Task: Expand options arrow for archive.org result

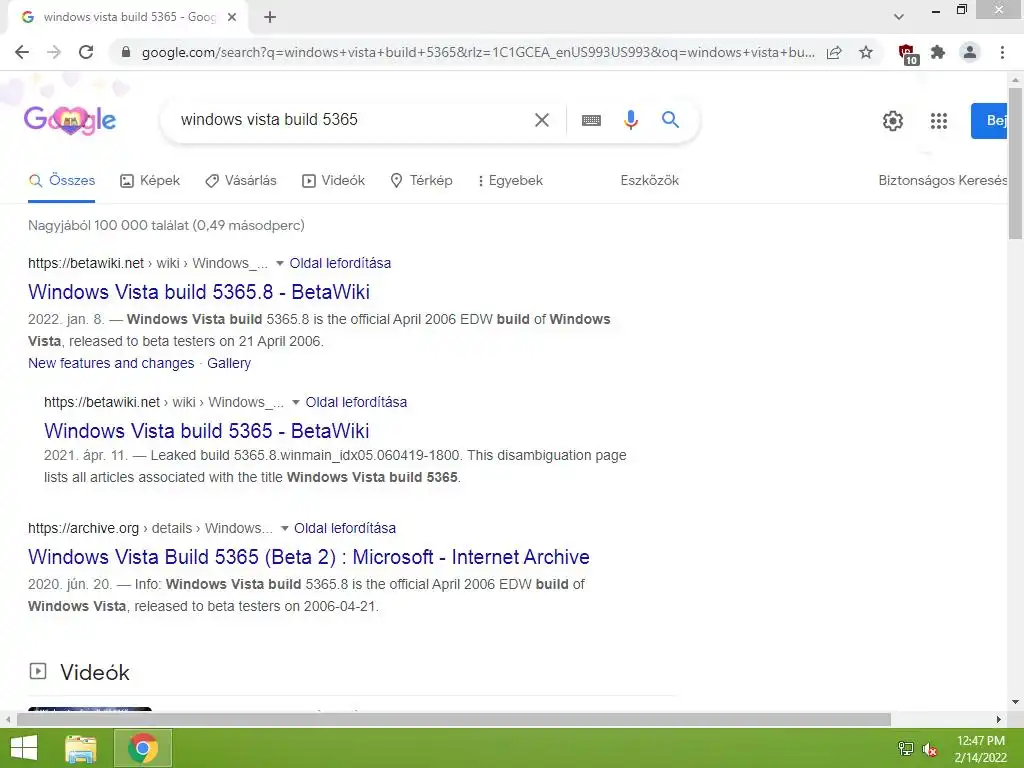Action: click(284, 528)
